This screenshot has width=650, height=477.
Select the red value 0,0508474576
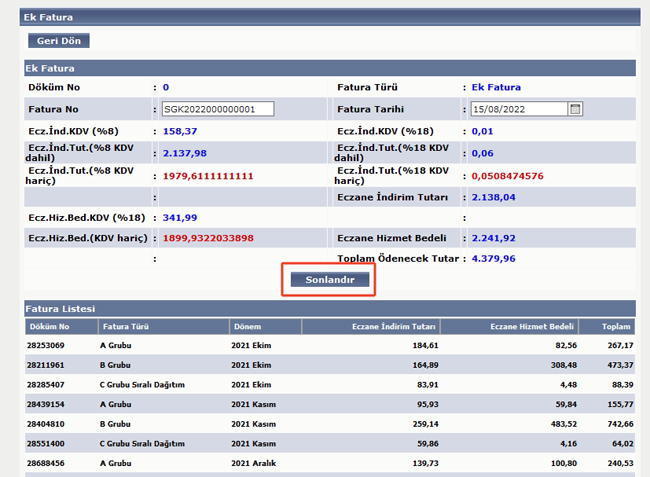click(x=507, y=176)
